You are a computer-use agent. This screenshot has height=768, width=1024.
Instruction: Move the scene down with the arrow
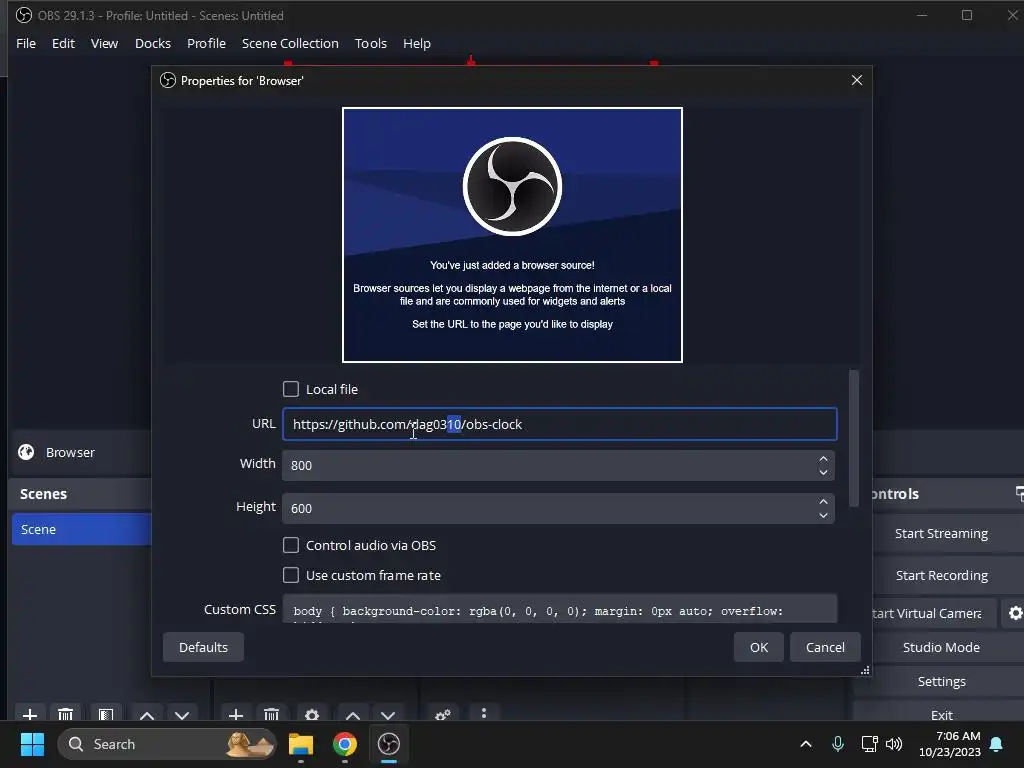tap(182, 714)
